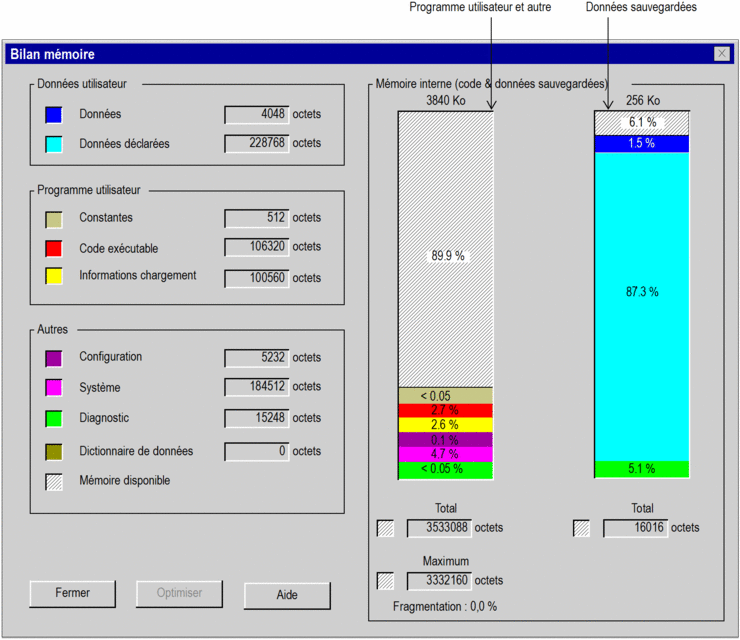Click the hatched icon beside Total 16016

[x=581, y=528]
